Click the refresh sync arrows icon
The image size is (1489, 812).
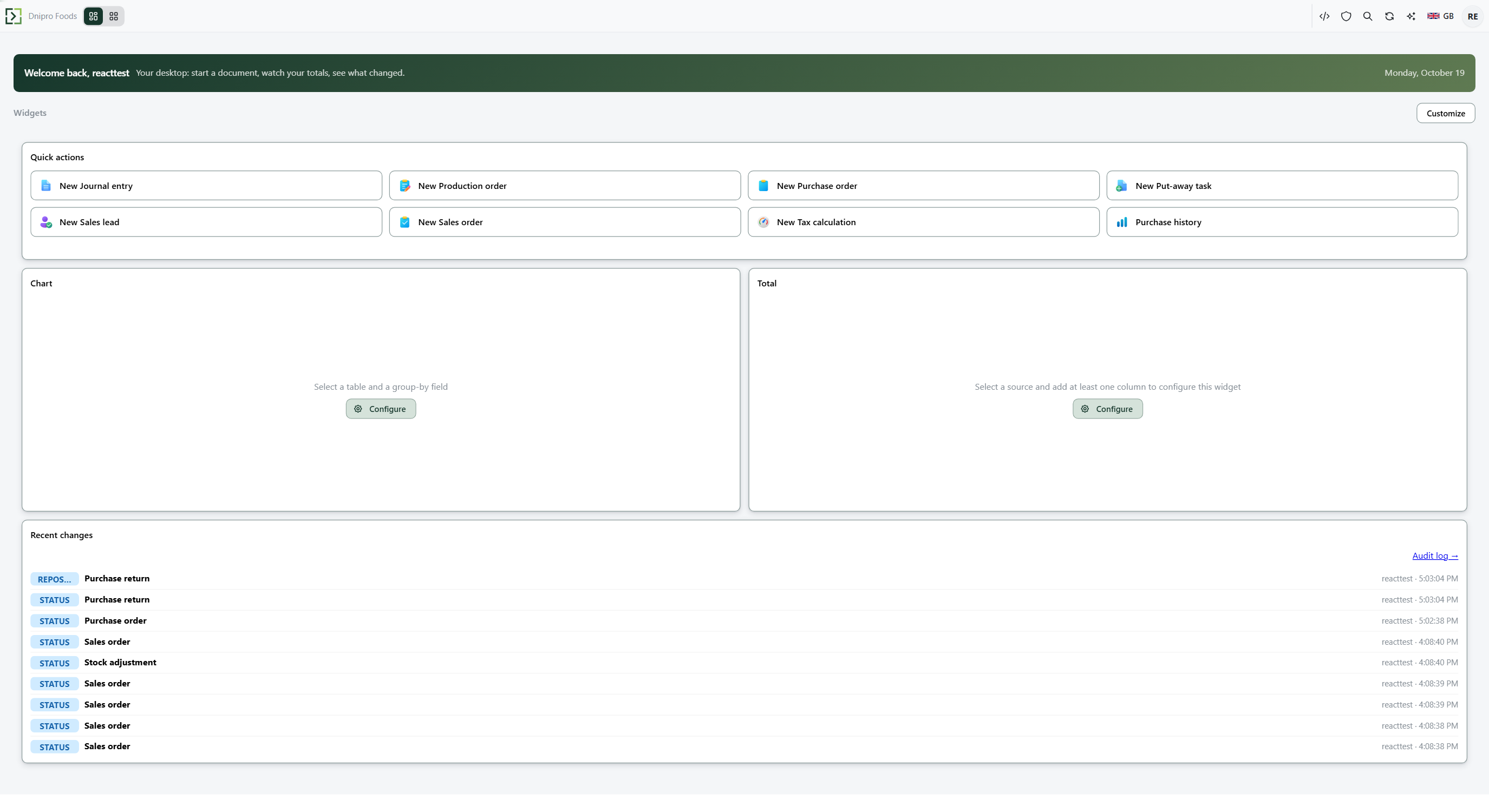click(1389, 16)
